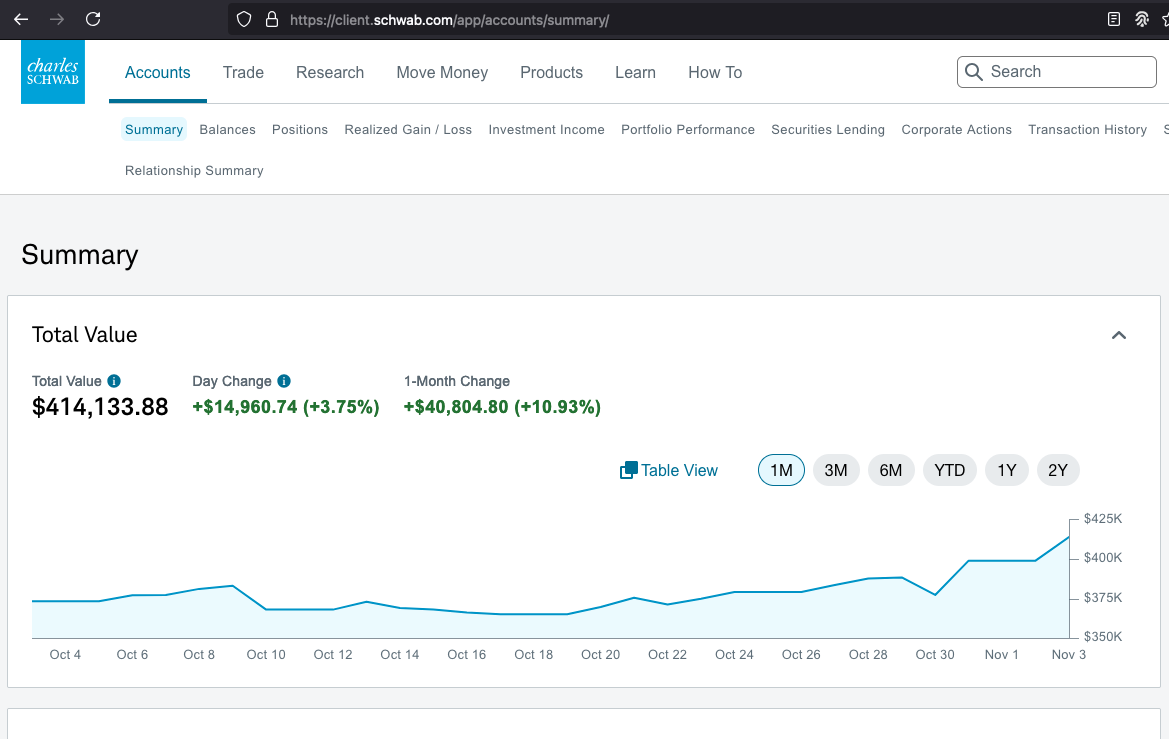Viewport: 1169px width, 739px height.
Task: Open Relationship Summary link
Action: click(194, 171)
